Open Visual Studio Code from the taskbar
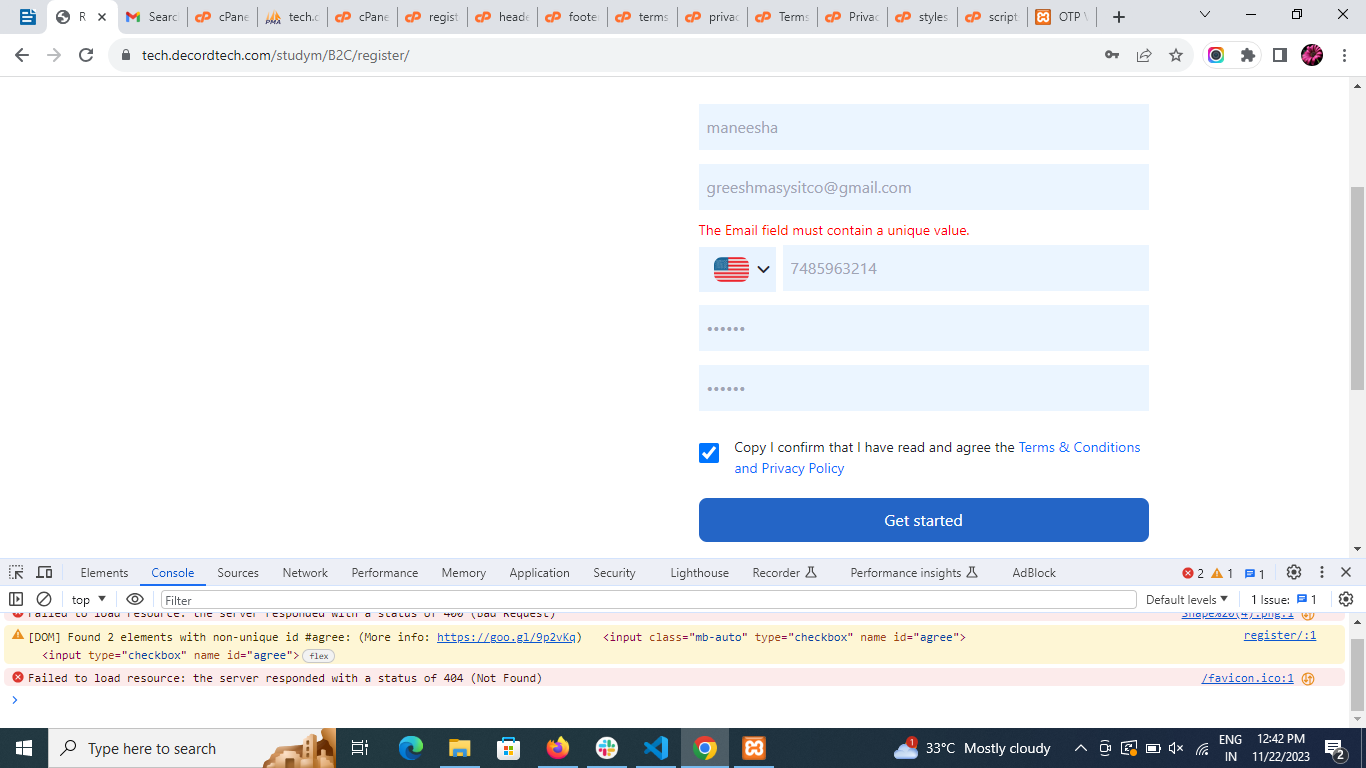 pos(655,748)
